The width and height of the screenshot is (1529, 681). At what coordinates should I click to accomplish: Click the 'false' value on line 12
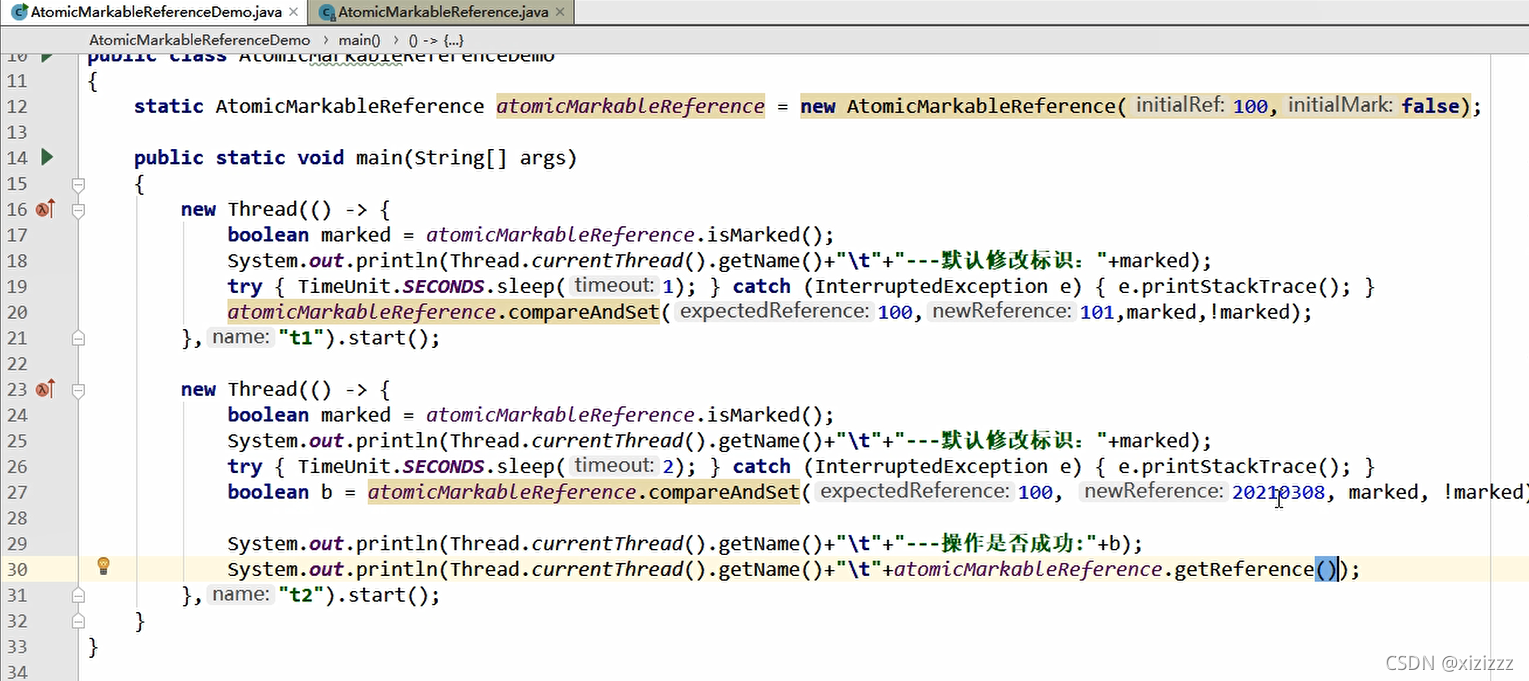point(1430,106)
